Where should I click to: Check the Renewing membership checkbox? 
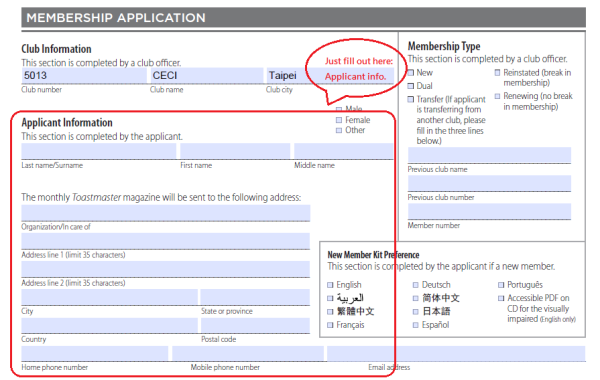click(497, 96)
